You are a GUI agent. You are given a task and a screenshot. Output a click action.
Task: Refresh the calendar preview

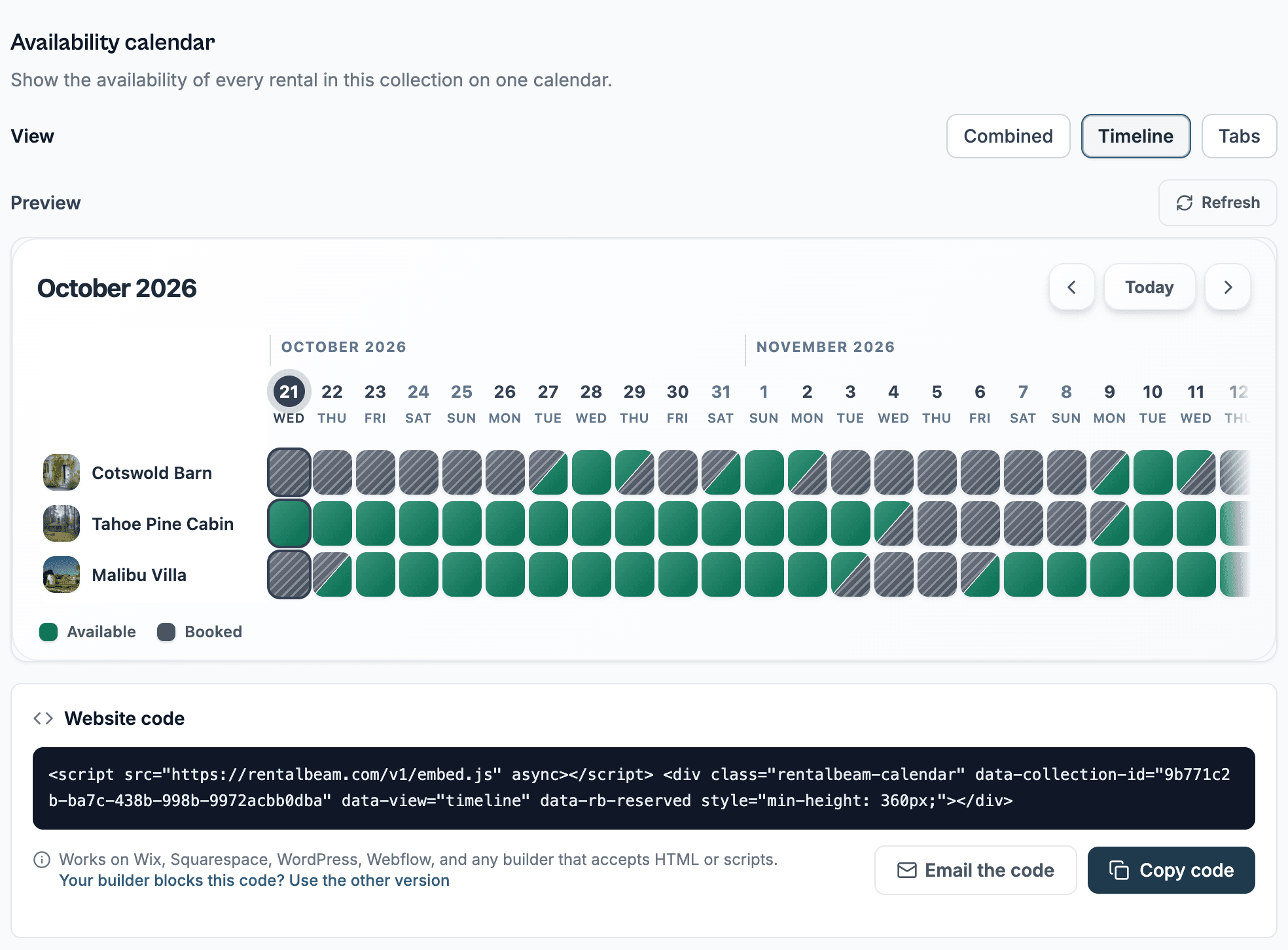pos(1217,203)
